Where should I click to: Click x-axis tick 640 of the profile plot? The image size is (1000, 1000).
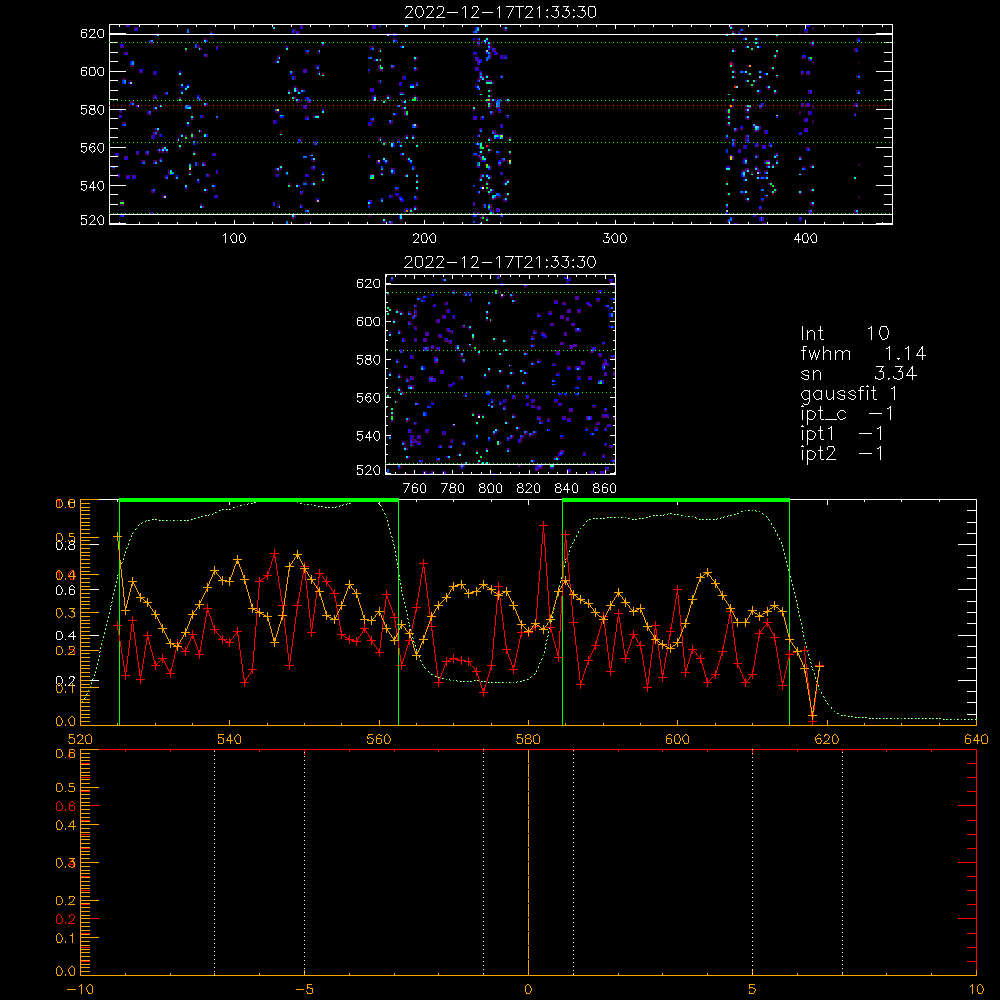(976, 739)
